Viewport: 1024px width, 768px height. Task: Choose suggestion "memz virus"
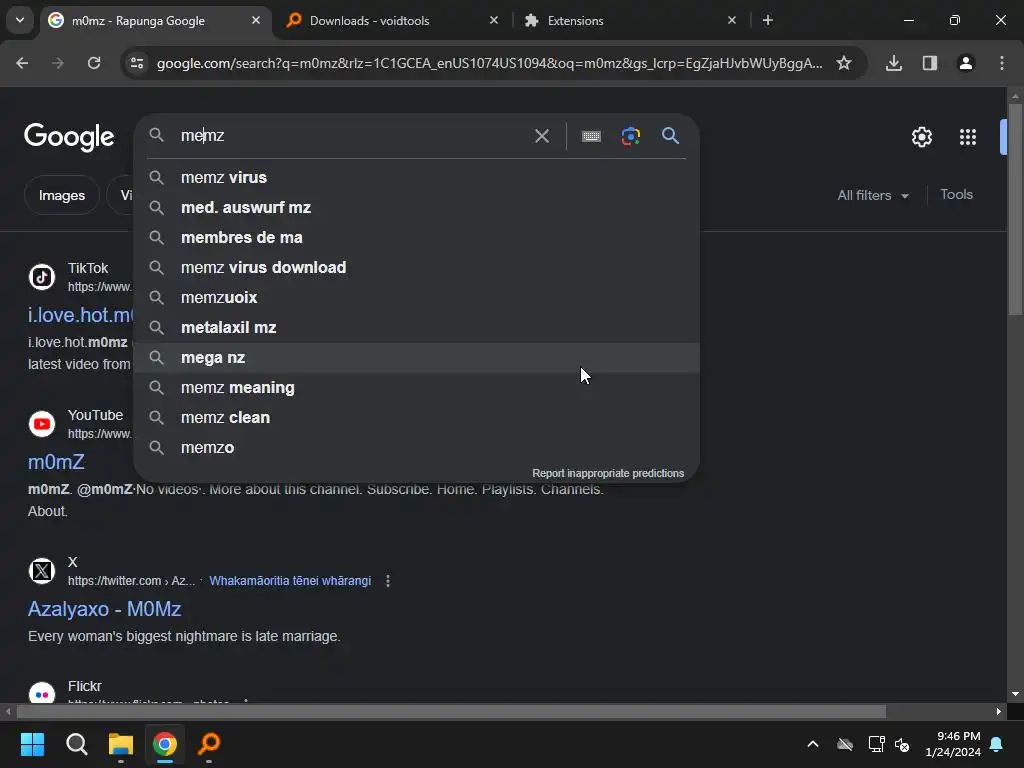pyautogui.click(x=416, y=178)
